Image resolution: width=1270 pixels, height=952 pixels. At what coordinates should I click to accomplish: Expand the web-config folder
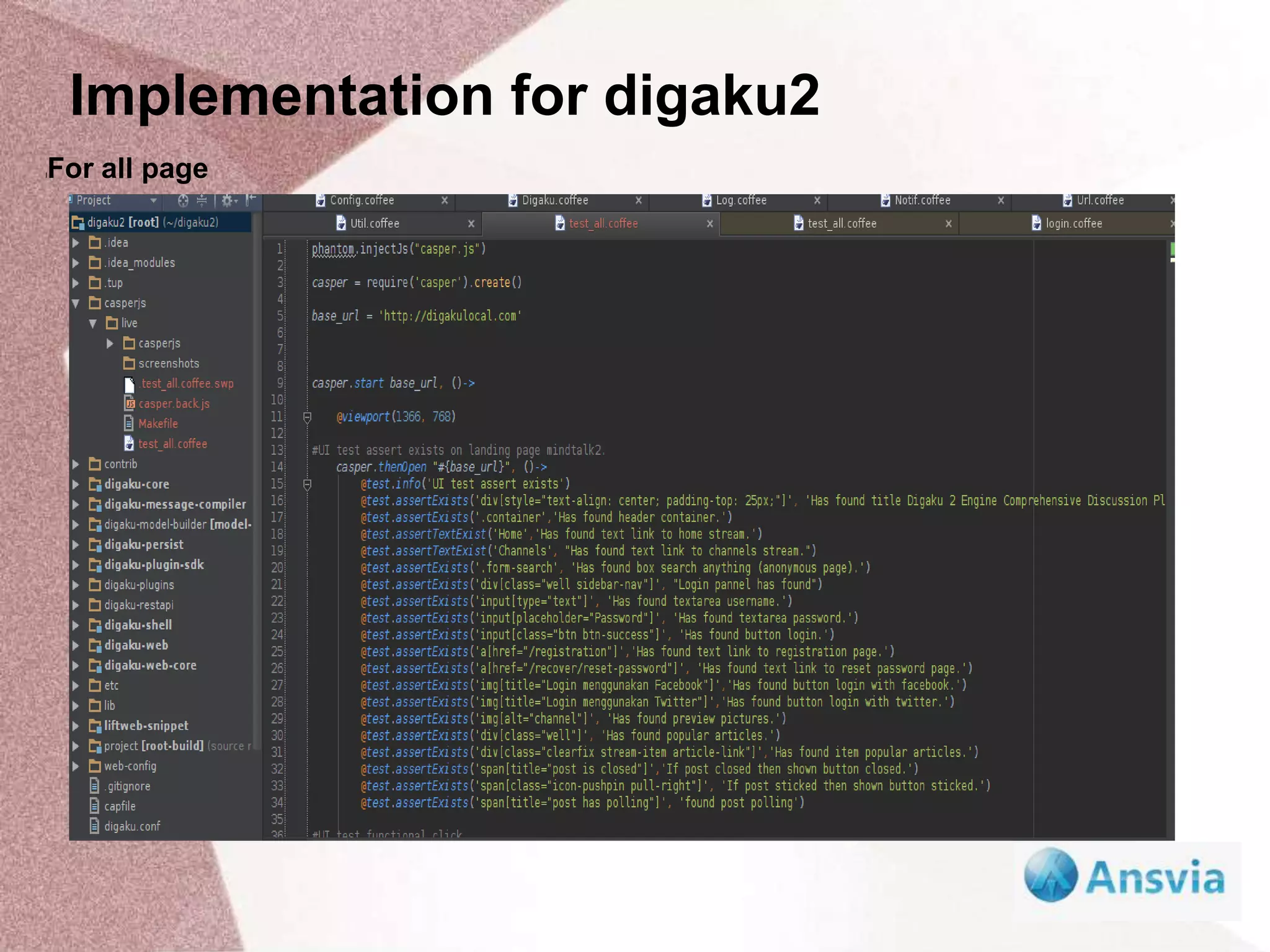[76, 767]
